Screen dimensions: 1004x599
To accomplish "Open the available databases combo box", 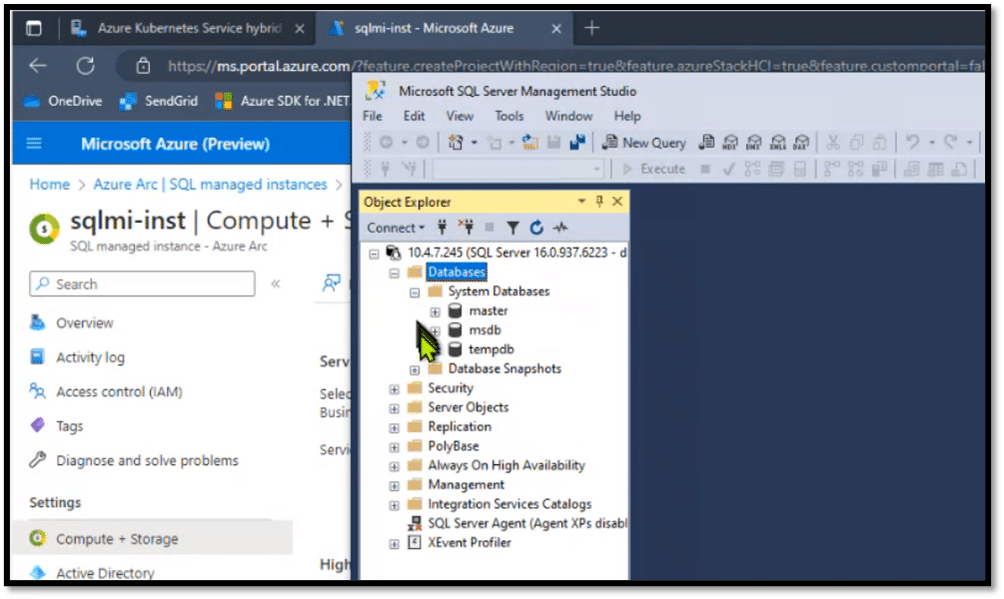I will click(518, 169).
